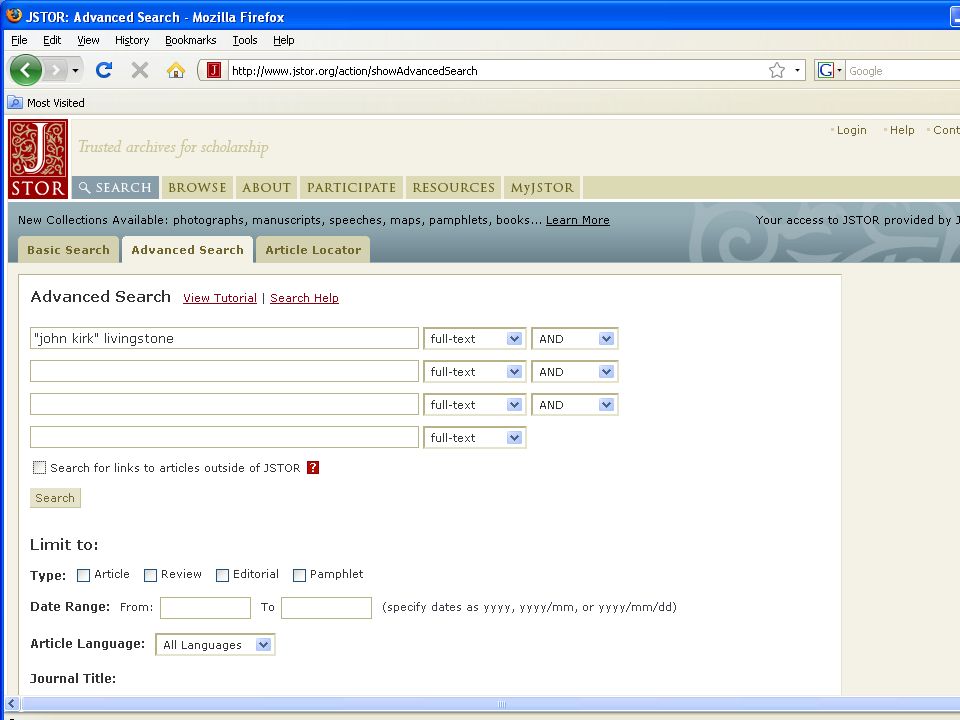Viewport: 960px width, 720px height.
Task: Open the All Languages article language dropdown
Action: [215, 645]
